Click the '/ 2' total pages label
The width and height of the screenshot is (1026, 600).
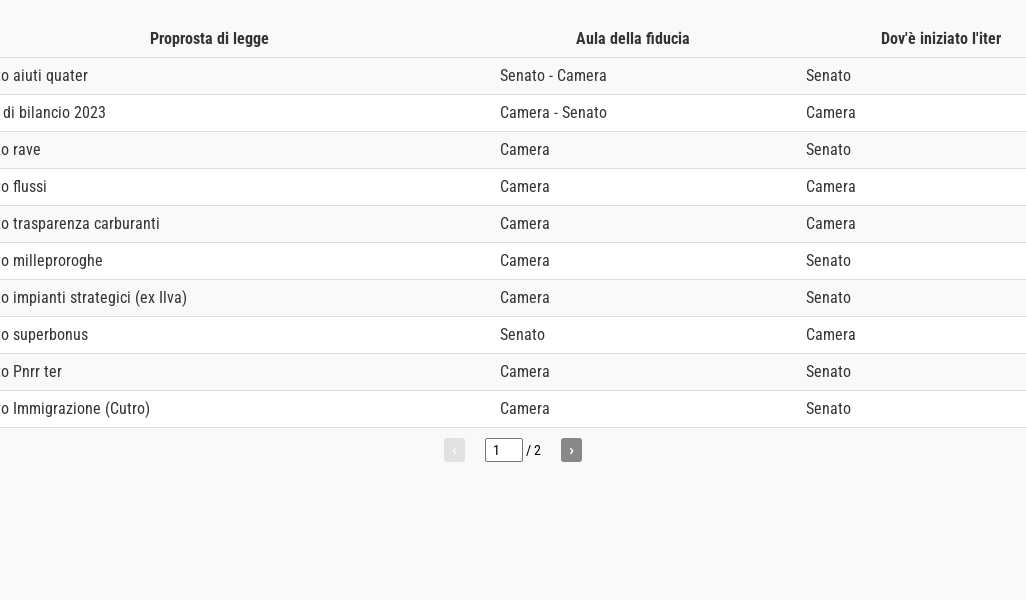tap(534, 451)
